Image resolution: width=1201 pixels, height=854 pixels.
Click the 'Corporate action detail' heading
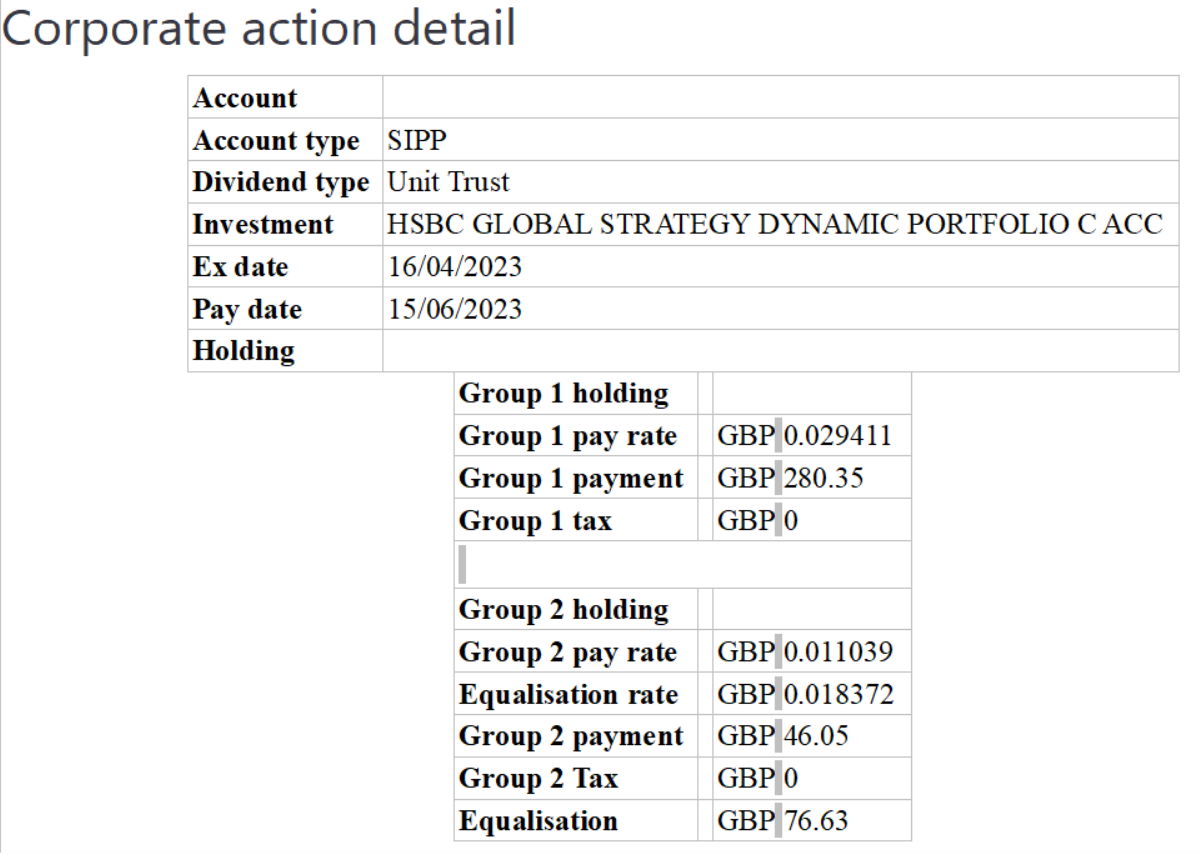pyautogui.click(x=259, y=30)
